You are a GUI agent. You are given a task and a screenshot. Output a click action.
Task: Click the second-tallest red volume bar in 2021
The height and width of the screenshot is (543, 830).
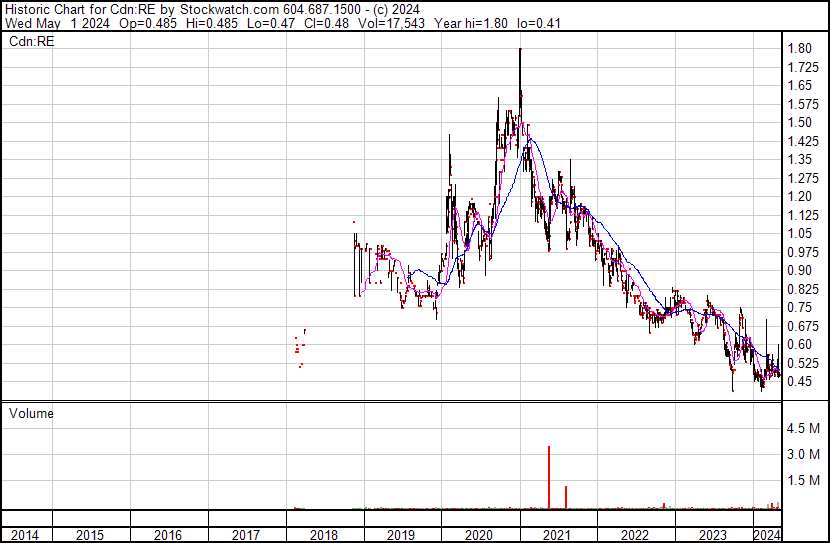point(566,497)
